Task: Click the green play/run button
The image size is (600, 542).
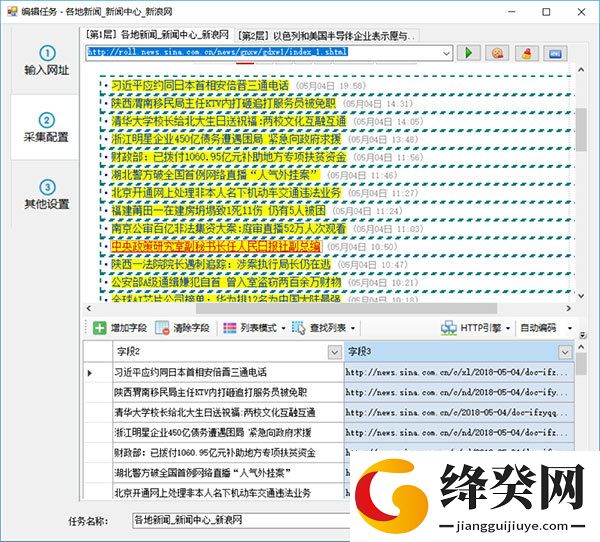Action: [469, 53]
